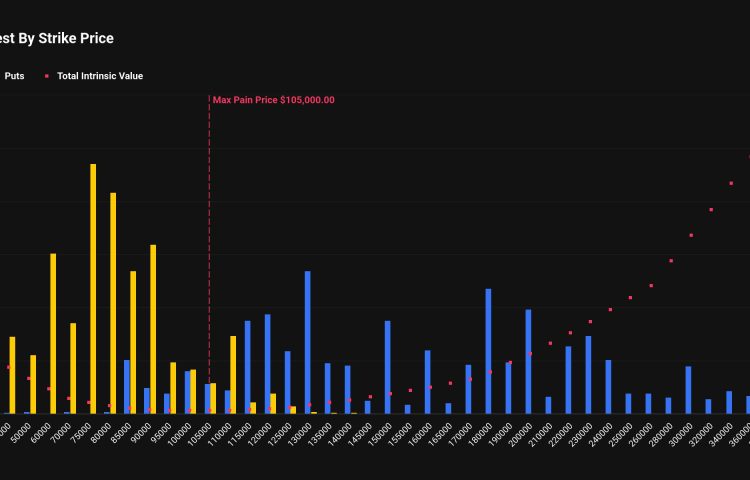
Task: Click the yellow bar at 60000 strike
Action: click(x=53, y=333)
